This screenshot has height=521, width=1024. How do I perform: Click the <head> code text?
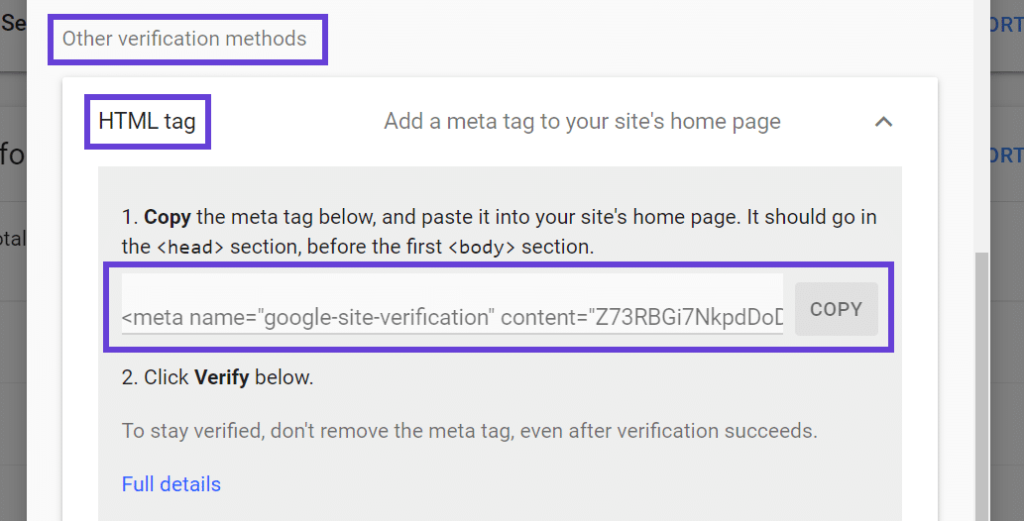[x=189, y=247]
